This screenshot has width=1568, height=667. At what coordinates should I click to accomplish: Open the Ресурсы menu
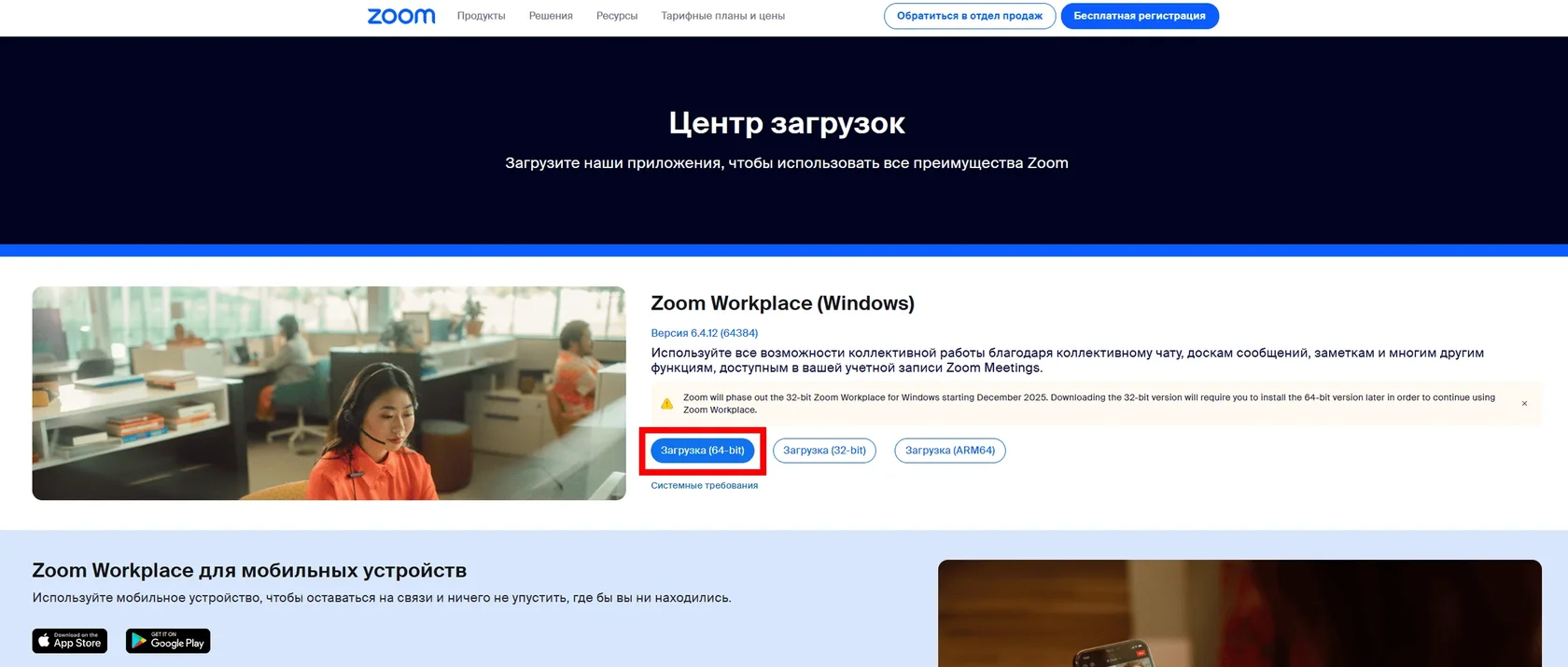pyautogui.click(x=617, y=16)
